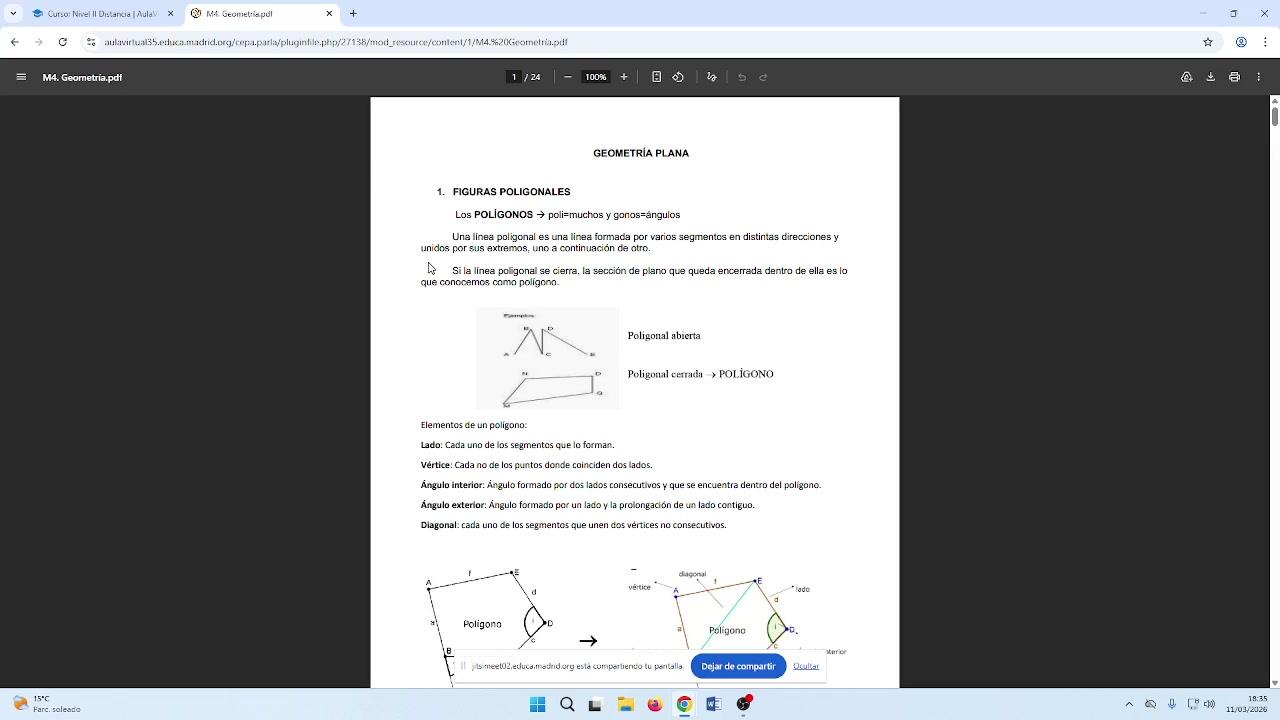
Task: Click the scrollbar up arrow
Action: coord(1274,100)
